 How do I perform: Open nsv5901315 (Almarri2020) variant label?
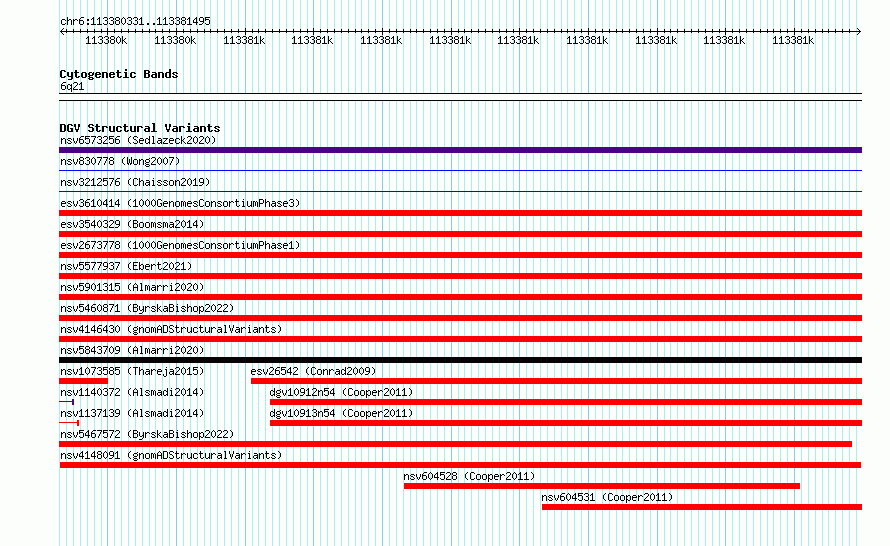click(x=132, y=287)
